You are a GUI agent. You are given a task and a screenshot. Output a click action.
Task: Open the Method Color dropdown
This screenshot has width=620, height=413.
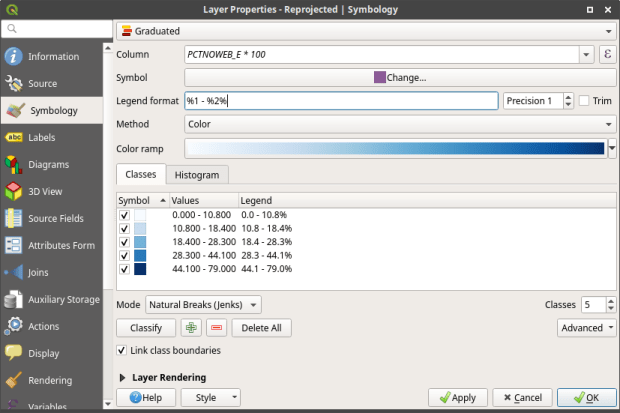pyautogui.click(x=400, y=124)
